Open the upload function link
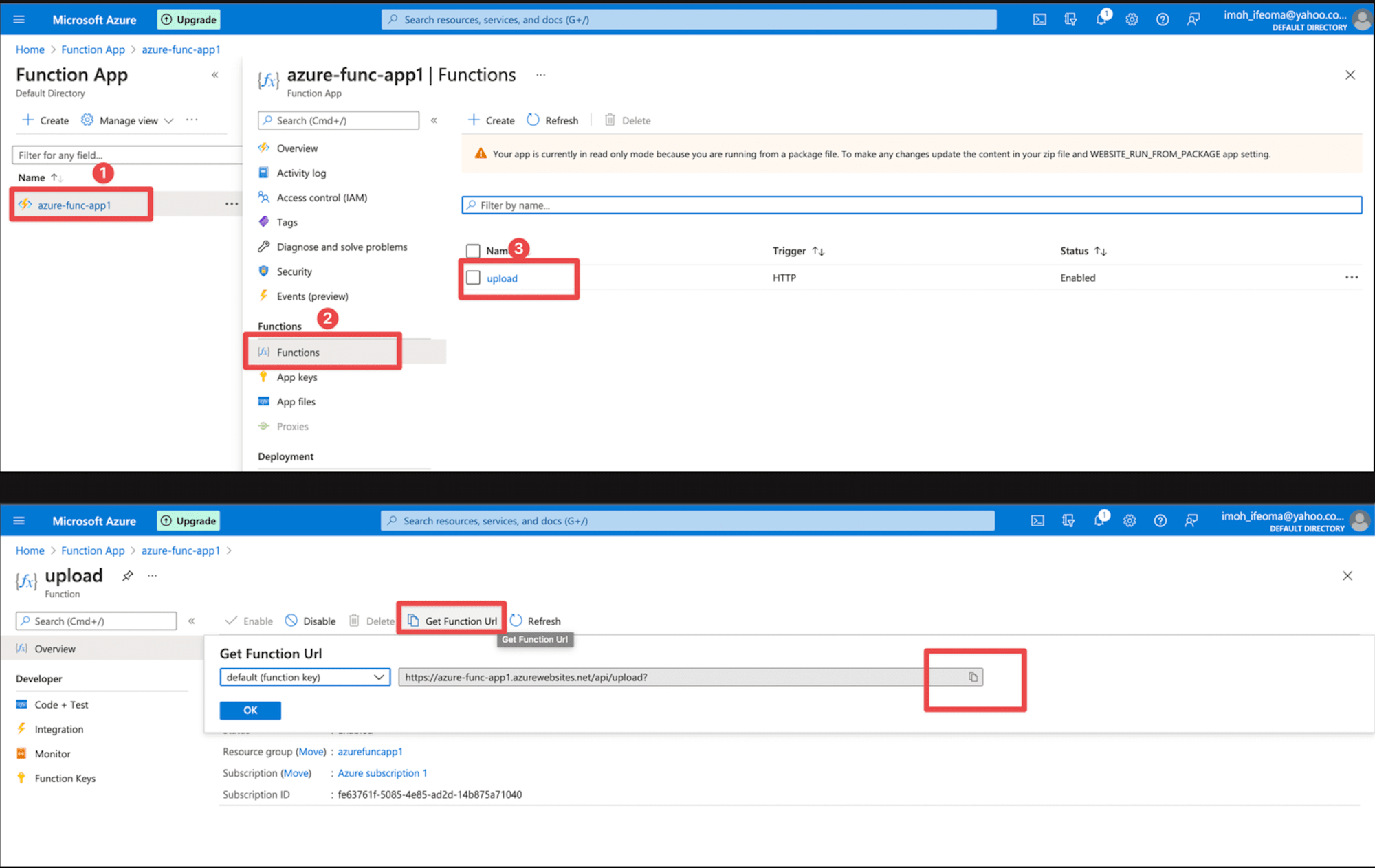 (x=502, y=278)
